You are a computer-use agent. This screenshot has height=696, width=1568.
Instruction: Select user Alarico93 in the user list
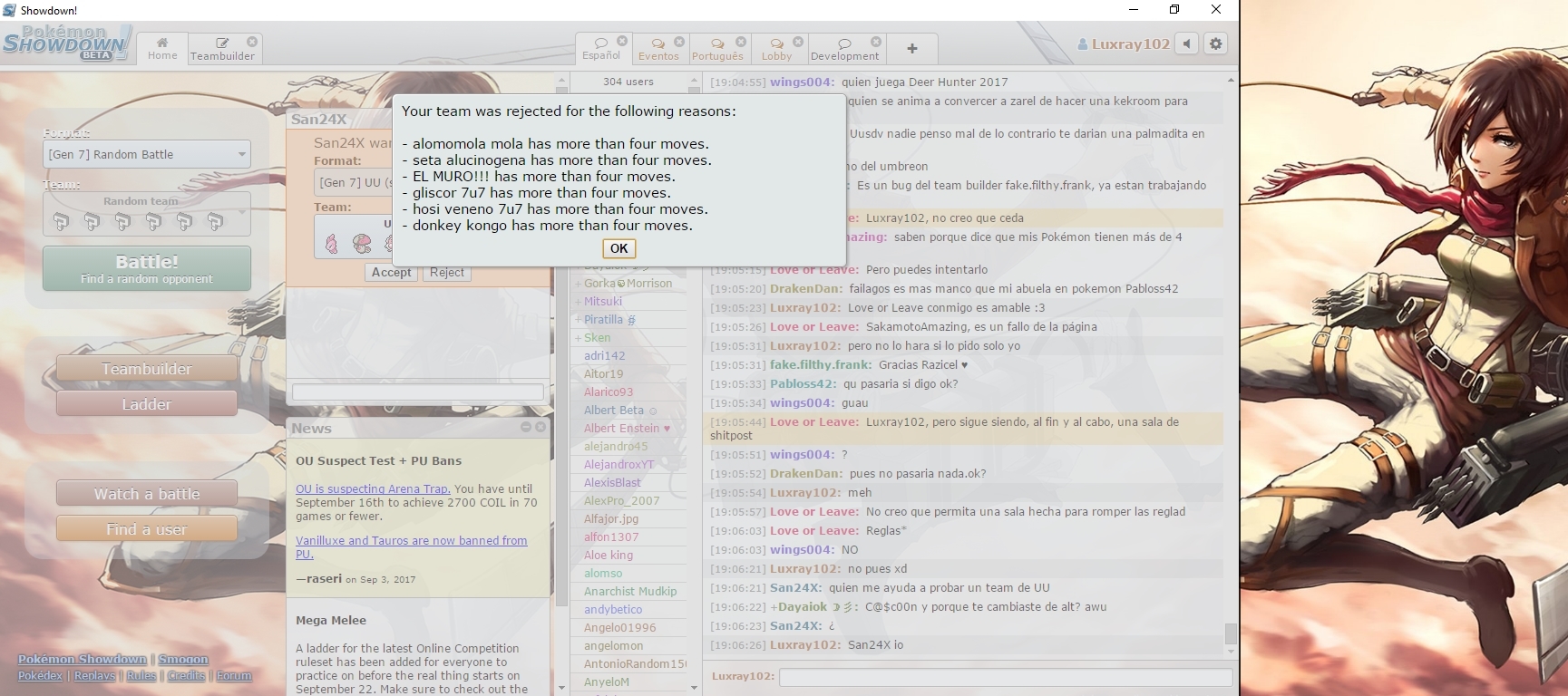609,391
